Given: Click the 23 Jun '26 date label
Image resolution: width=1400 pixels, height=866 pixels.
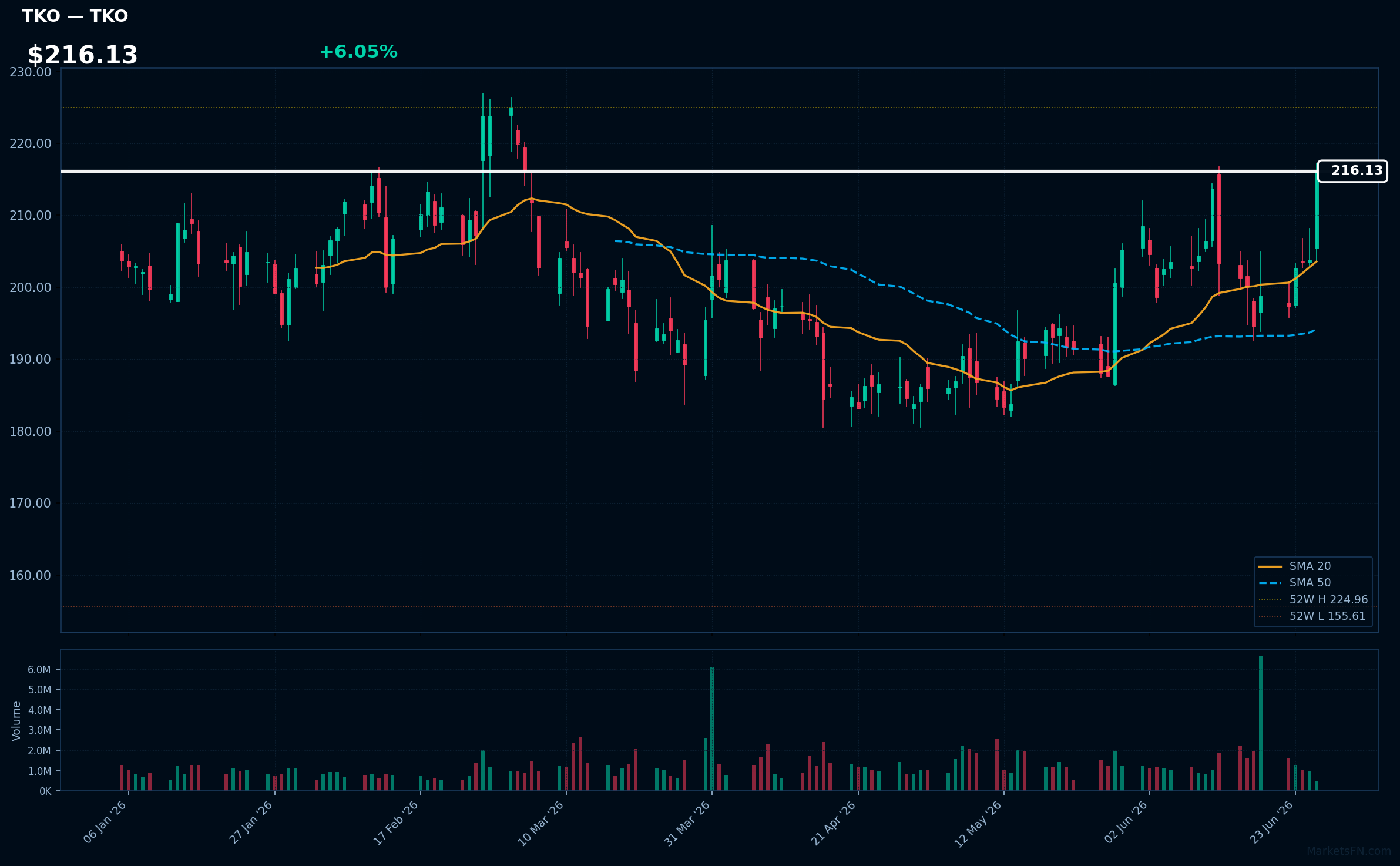Looking at the screenshot, I should pos(1272,822).
